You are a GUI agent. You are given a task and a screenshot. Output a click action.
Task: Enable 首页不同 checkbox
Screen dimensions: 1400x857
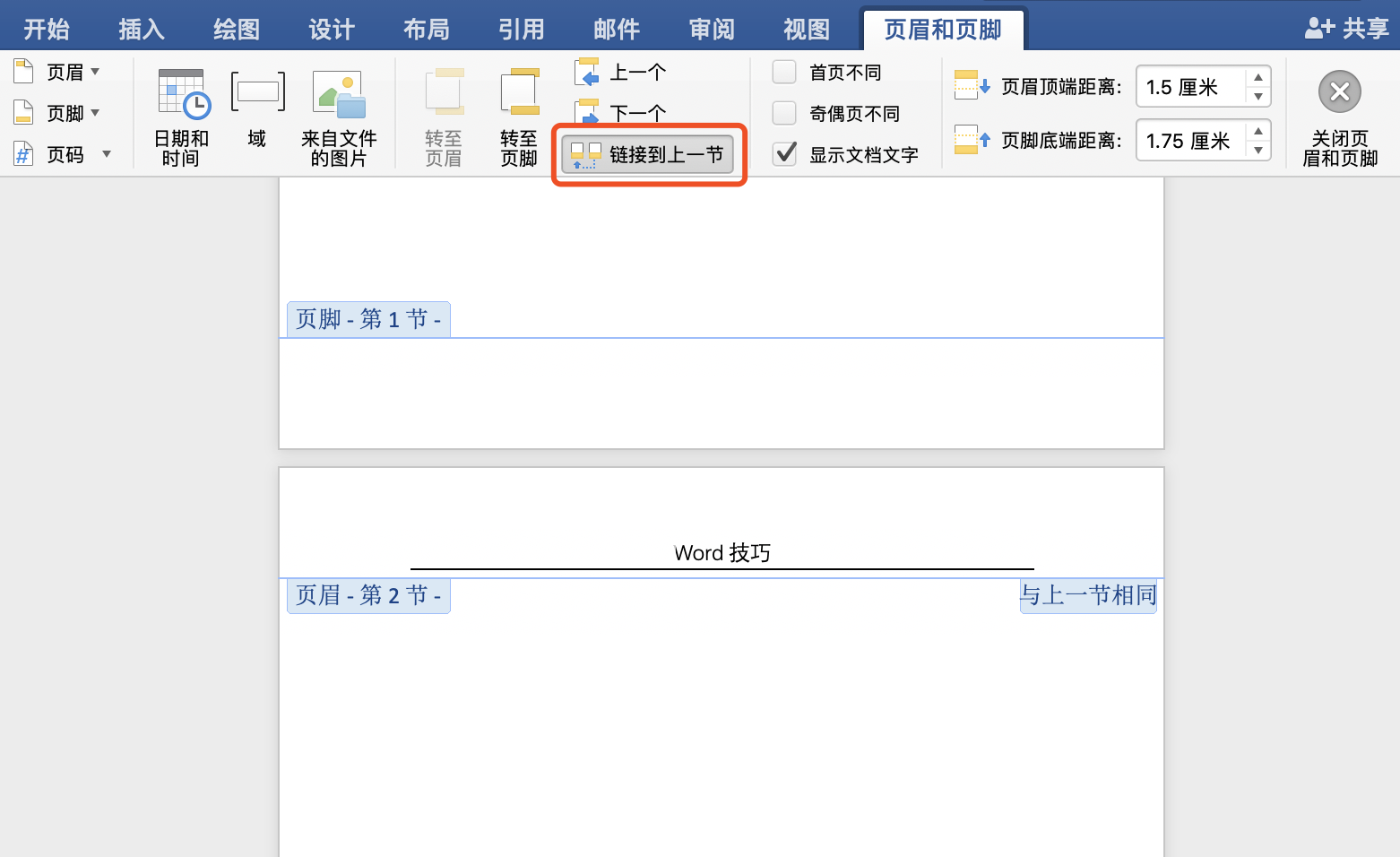(784, 72)
